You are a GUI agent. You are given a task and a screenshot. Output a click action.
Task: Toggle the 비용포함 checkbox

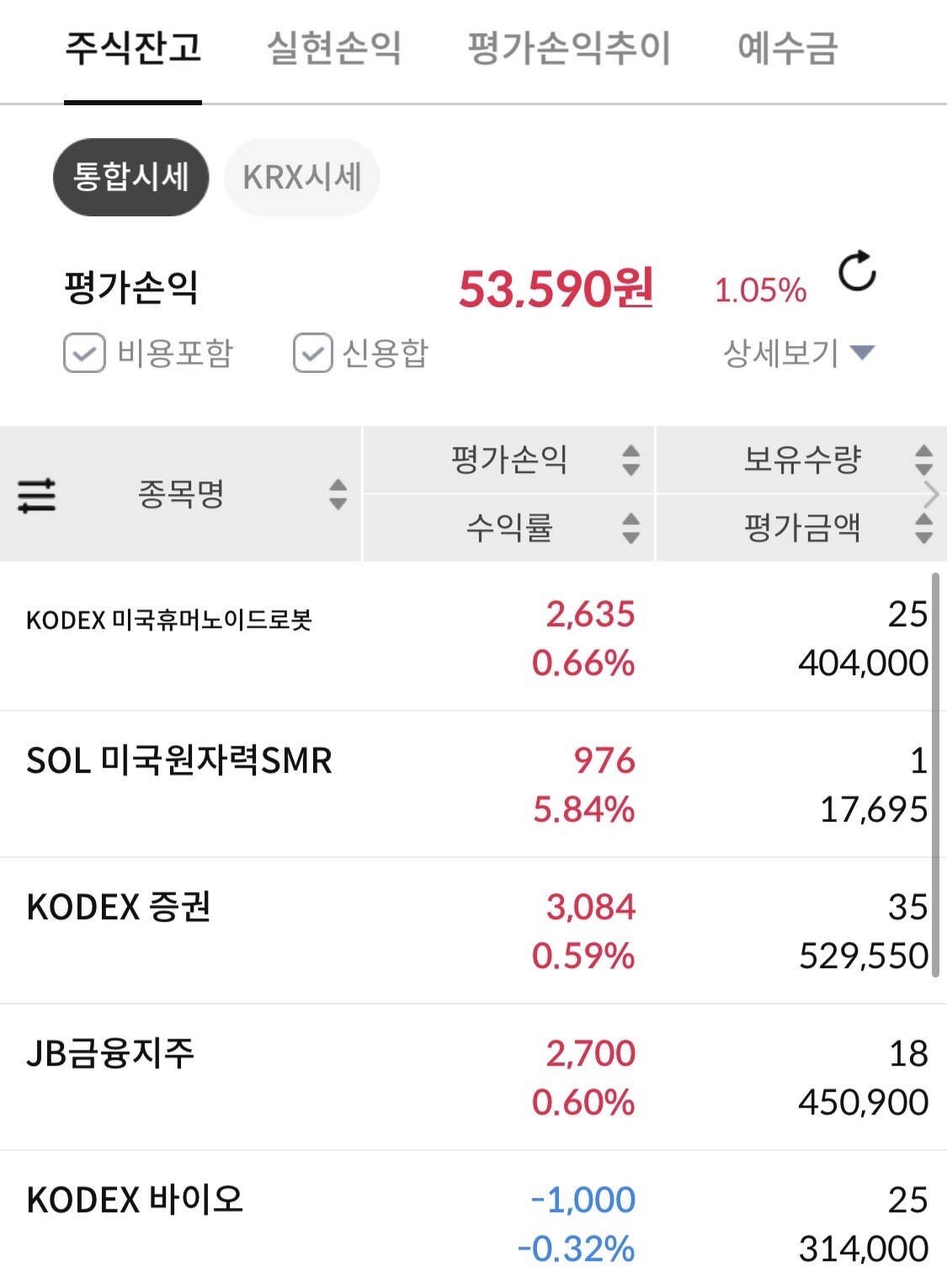84,353
